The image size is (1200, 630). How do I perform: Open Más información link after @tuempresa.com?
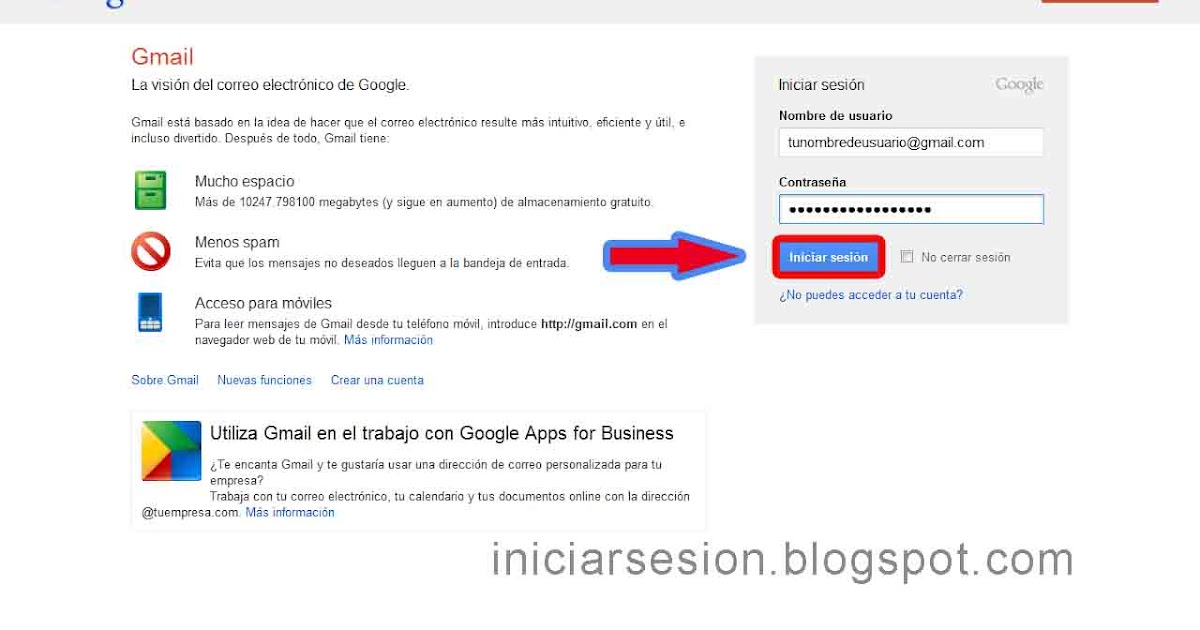(290, 512)
